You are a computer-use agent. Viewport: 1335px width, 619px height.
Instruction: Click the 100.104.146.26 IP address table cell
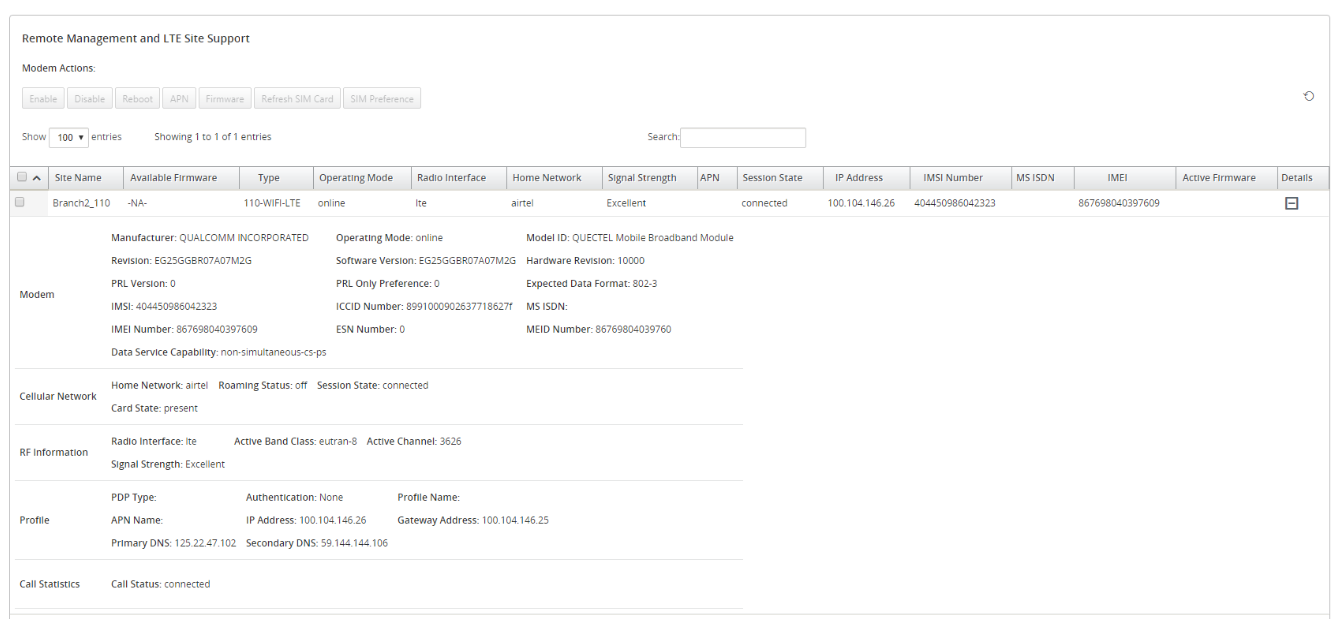pos(861,203)
